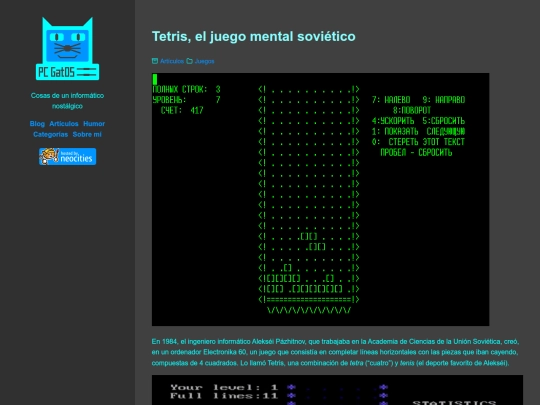
Task: Click the folder icon beside Juegos
Action: click(x=189, y=61)
